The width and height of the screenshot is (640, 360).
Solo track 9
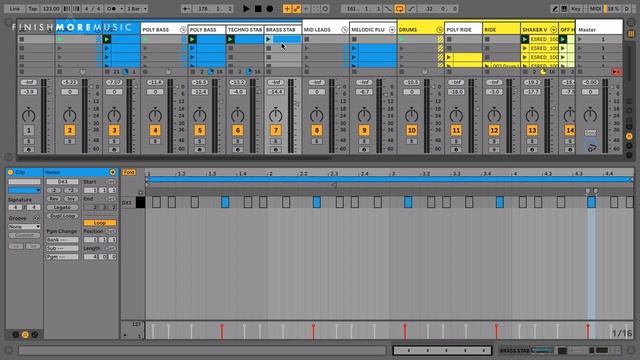point(364,141)
